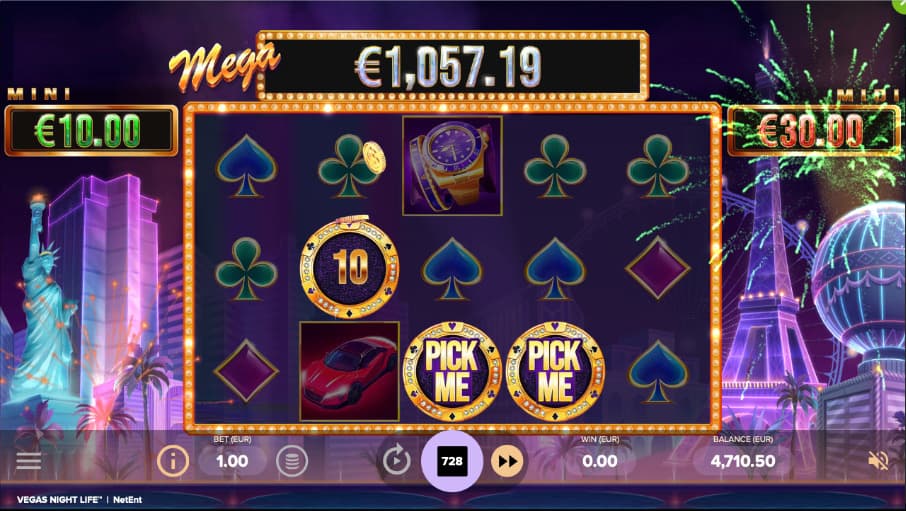Open the coin bet settings
This screenshot has width=906, height=511.
point(292,461)
